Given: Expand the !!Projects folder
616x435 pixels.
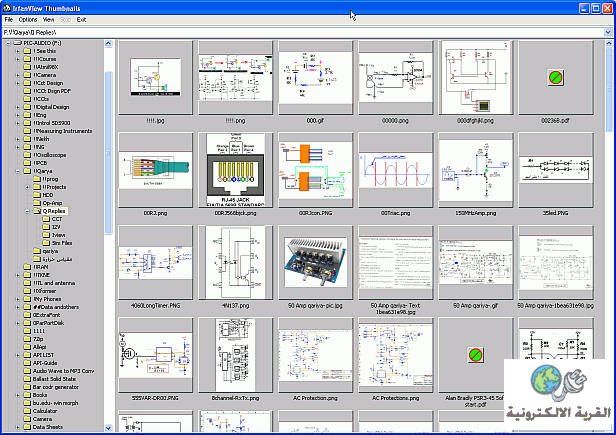Looking at the screenshot, I should [27, 187].
